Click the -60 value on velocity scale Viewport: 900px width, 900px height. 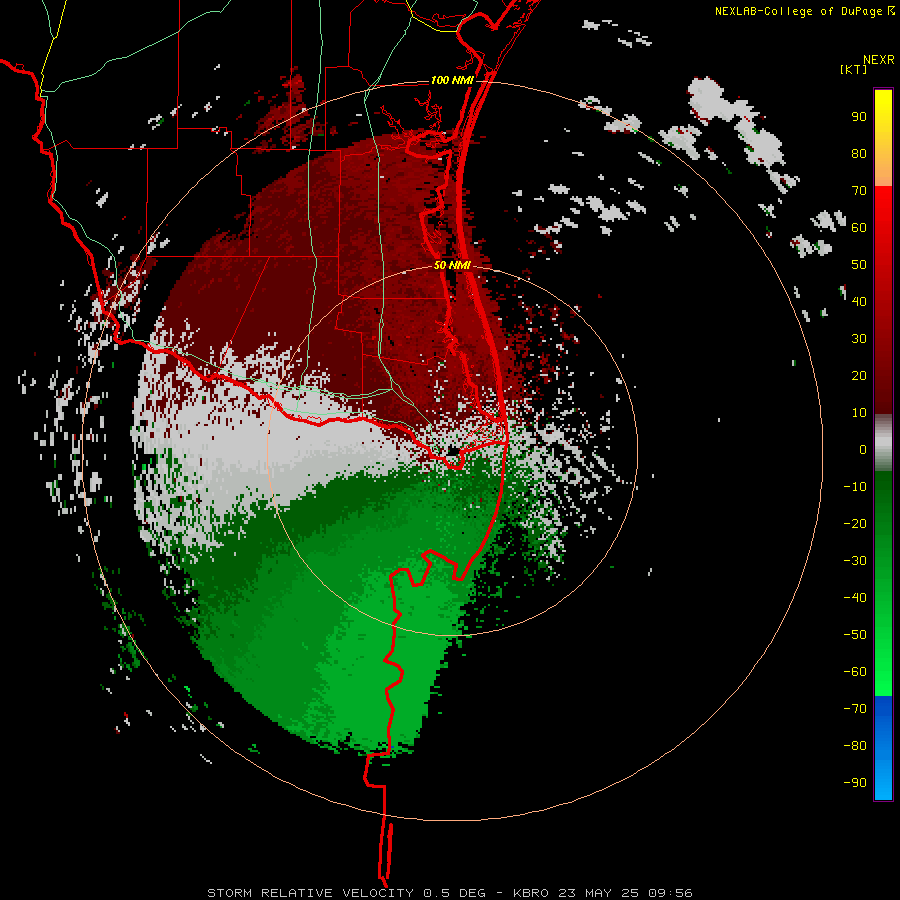855,672
